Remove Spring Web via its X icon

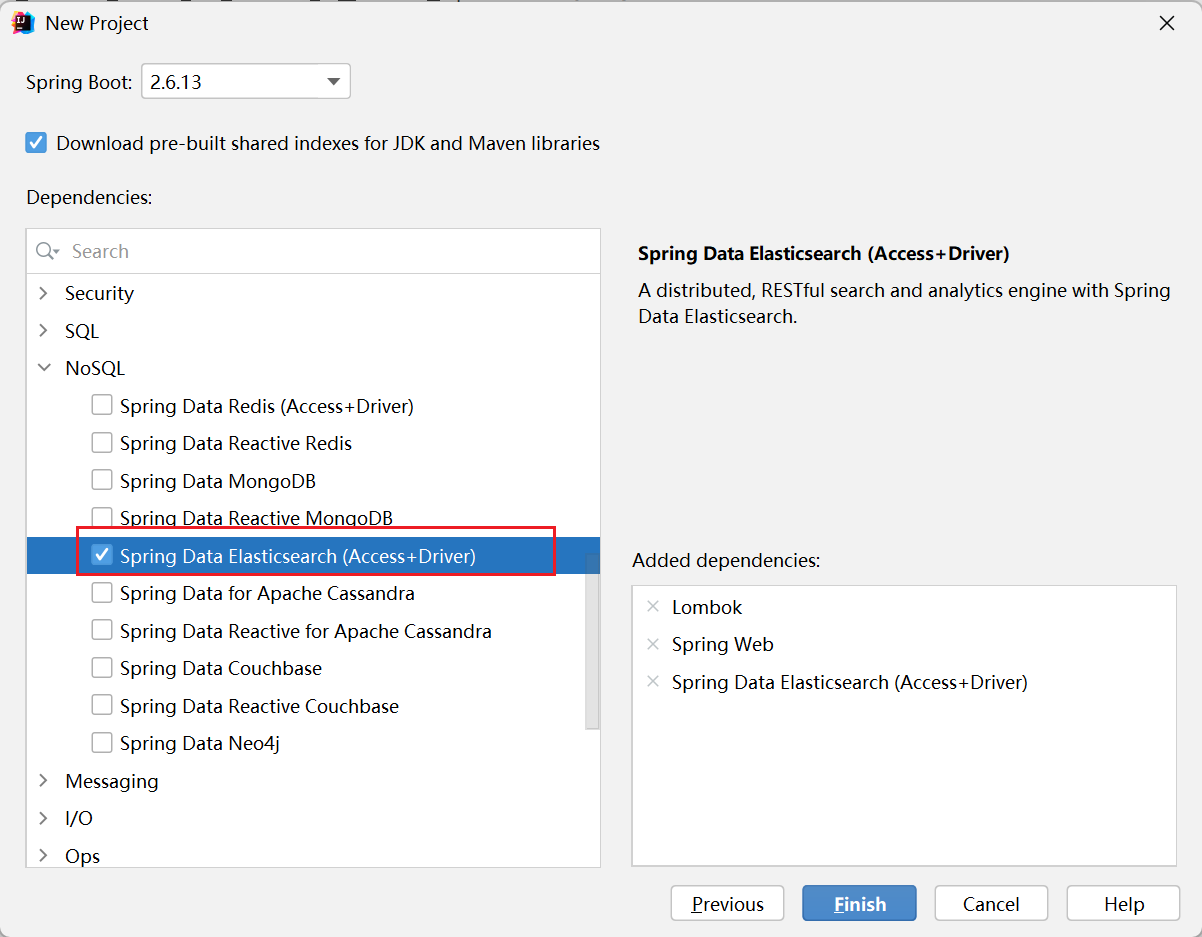point(653,645)
